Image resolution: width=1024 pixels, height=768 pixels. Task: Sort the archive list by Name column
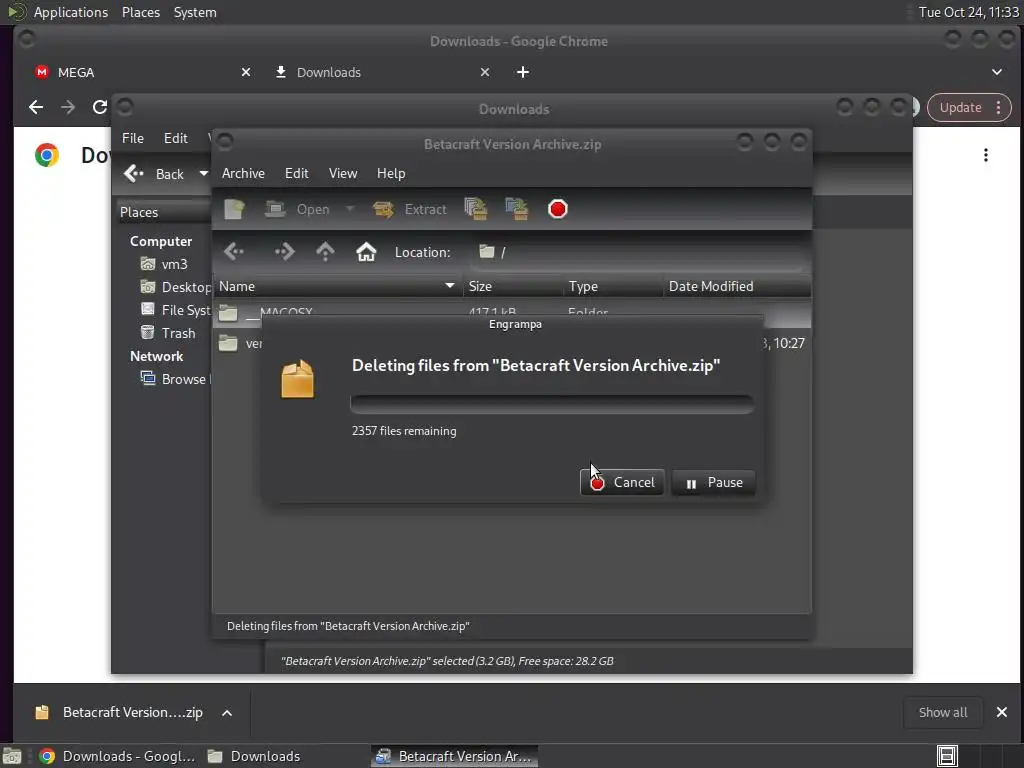[337, 286]
